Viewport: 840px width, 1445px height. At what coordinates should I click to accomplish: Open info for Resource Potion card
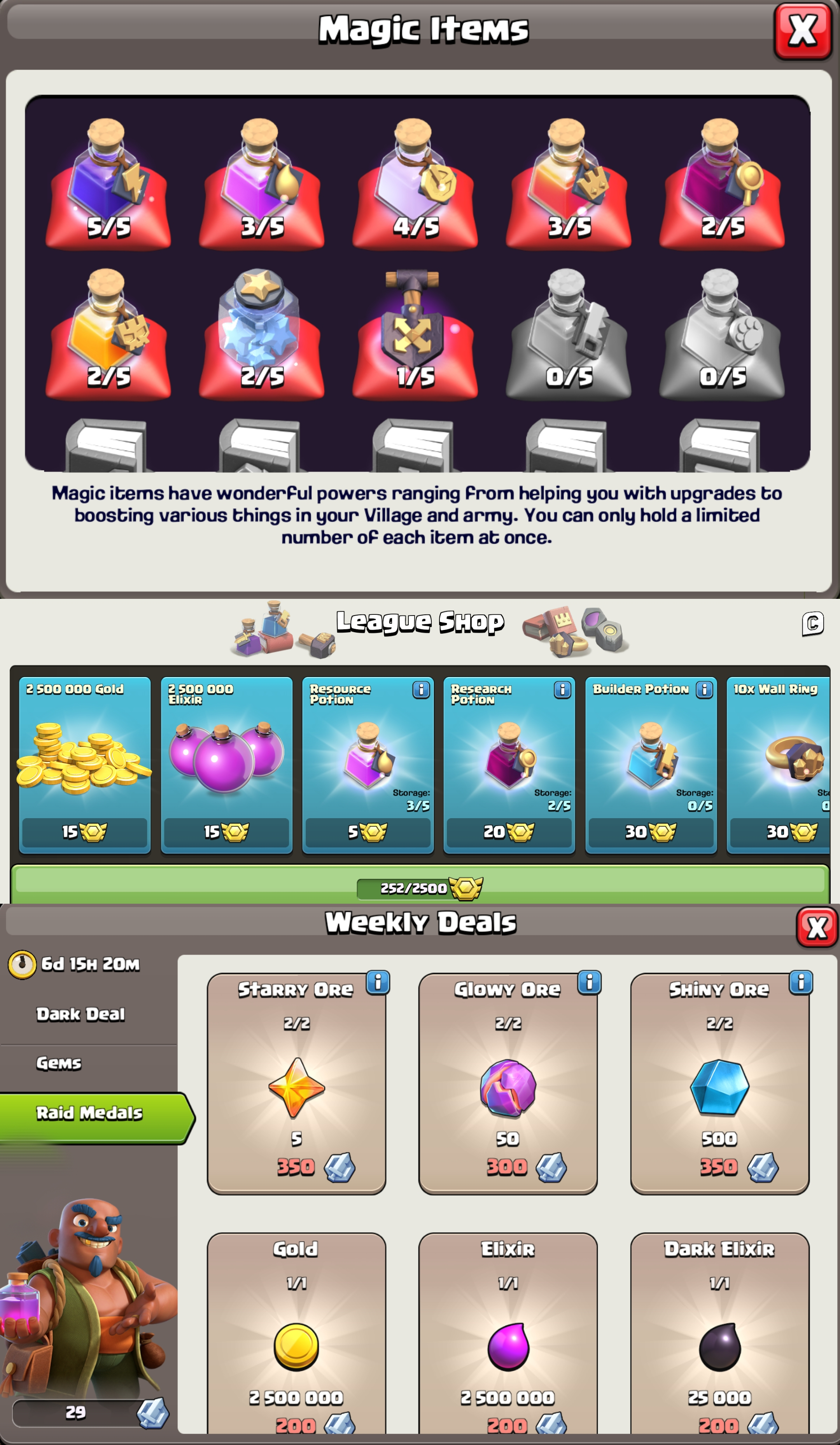(422, 690)
